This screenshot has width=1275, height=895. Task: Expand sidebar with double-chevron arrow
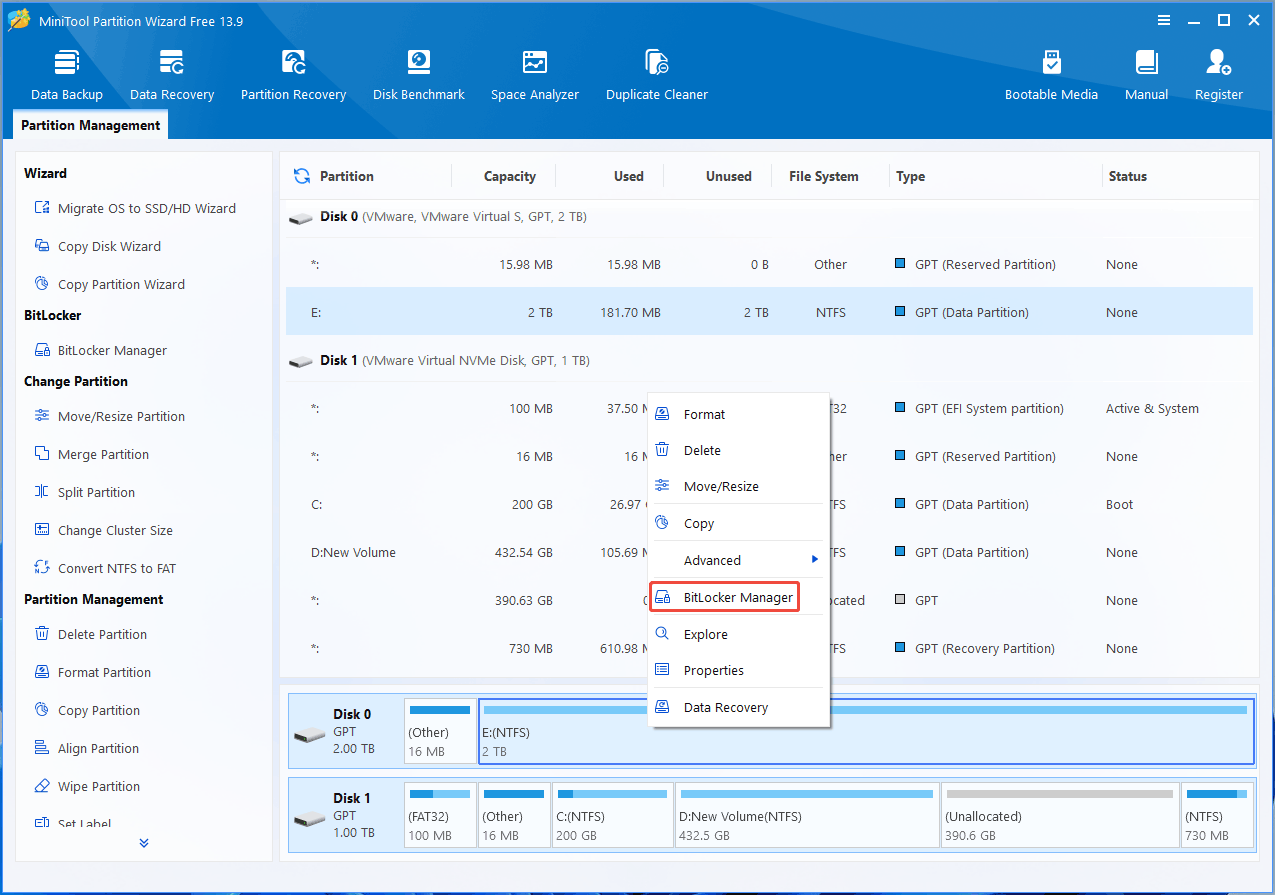[x=144, y=843]
